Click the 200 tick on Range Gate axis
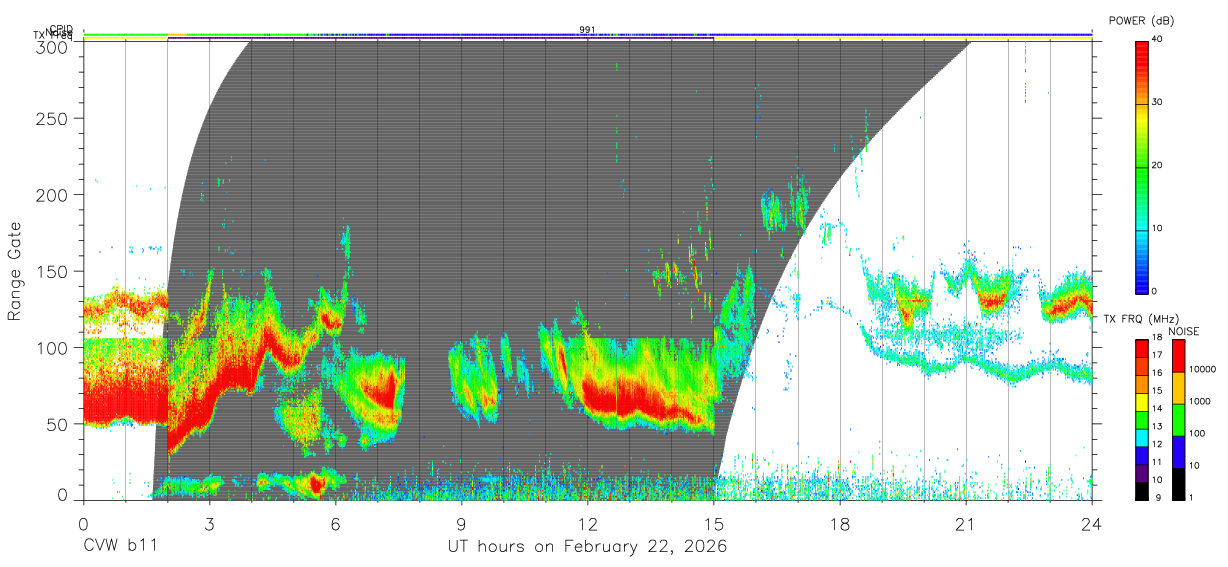1228x567 pixels. (53, 195)
